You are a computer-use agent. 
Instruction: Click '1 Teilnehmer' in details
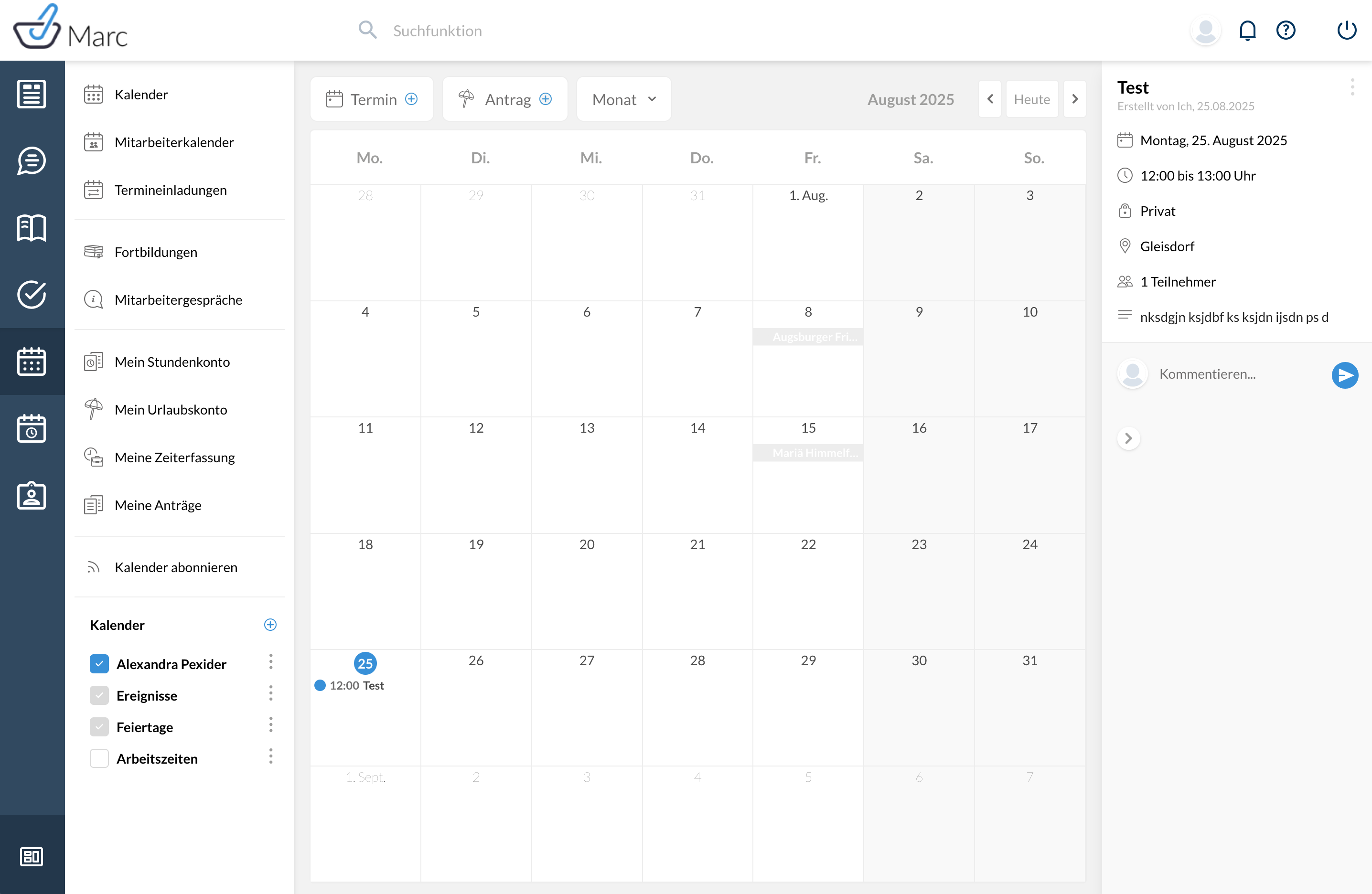[x=1178, y=282]
